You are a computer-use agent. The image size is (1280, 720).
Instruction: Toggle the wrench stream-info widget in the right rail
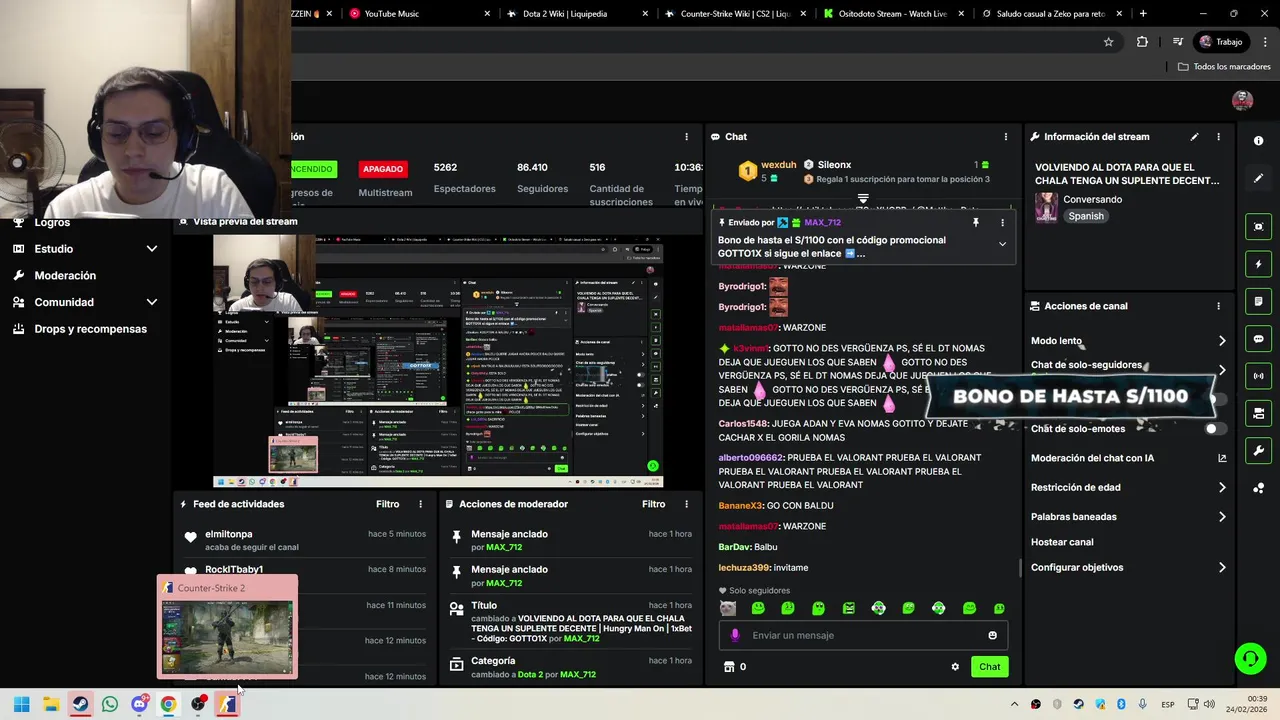tap(1258, 451)
